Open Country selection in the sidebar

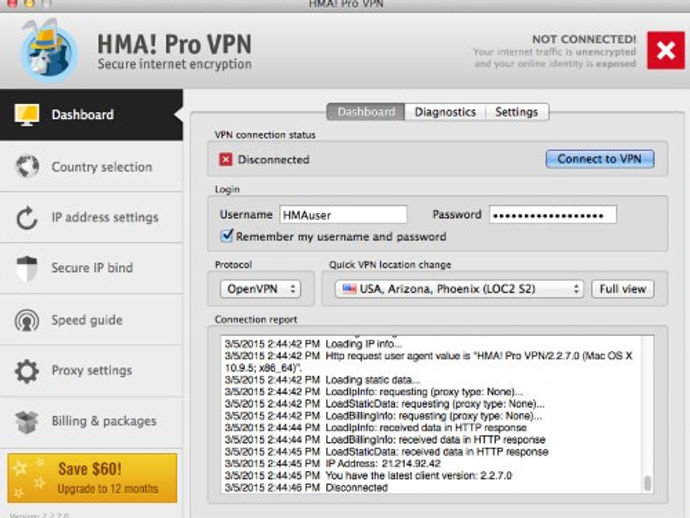click(x=91, y=167)
